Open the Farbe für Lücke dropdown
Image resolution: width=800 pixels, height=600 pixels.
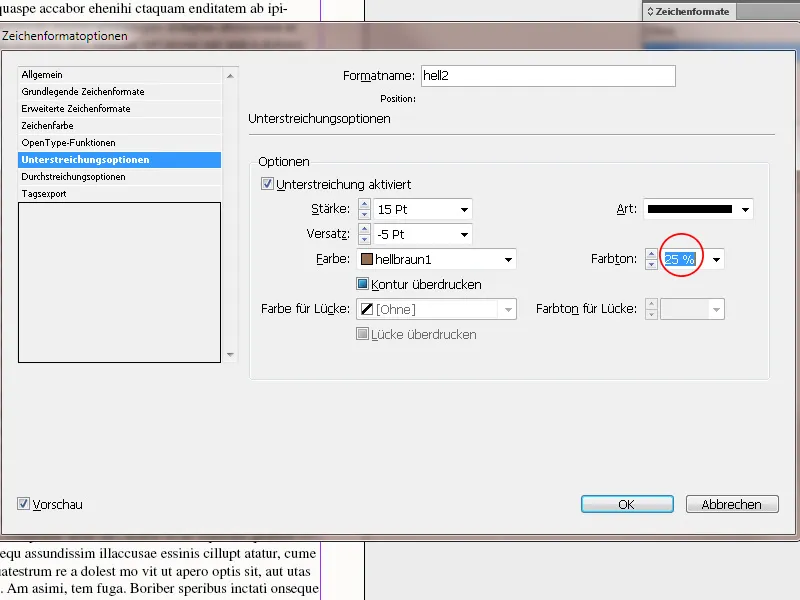[508, 309]
